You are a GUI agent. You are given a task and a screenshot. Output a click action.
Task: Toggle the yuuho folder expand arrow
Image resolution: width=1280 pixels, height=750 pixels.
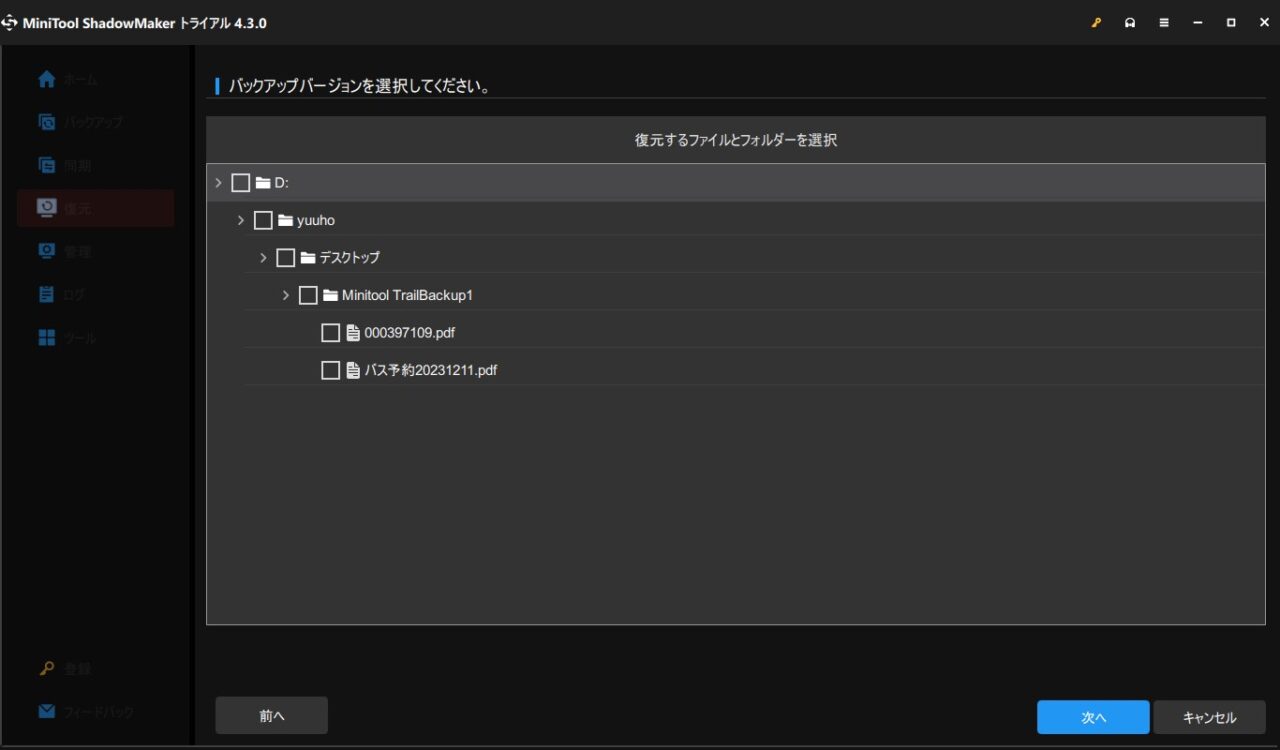click(241, 220)
